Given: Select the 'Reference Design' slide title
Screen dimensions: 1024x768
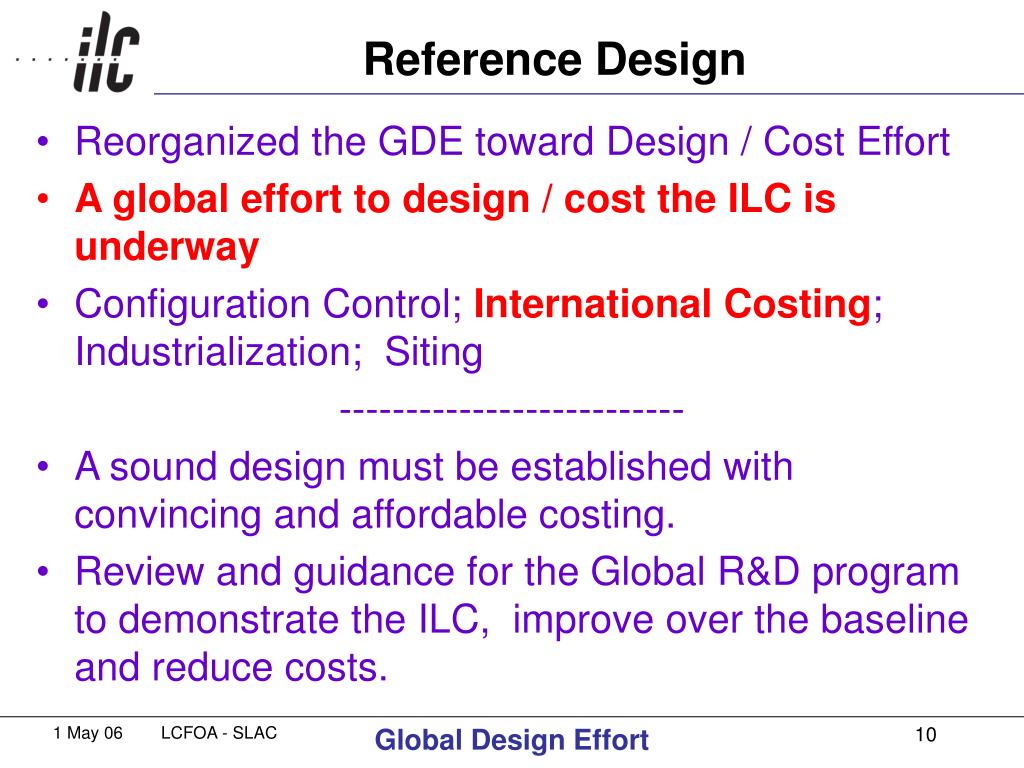Looking at the screenshot, I should tap(554, 59).
